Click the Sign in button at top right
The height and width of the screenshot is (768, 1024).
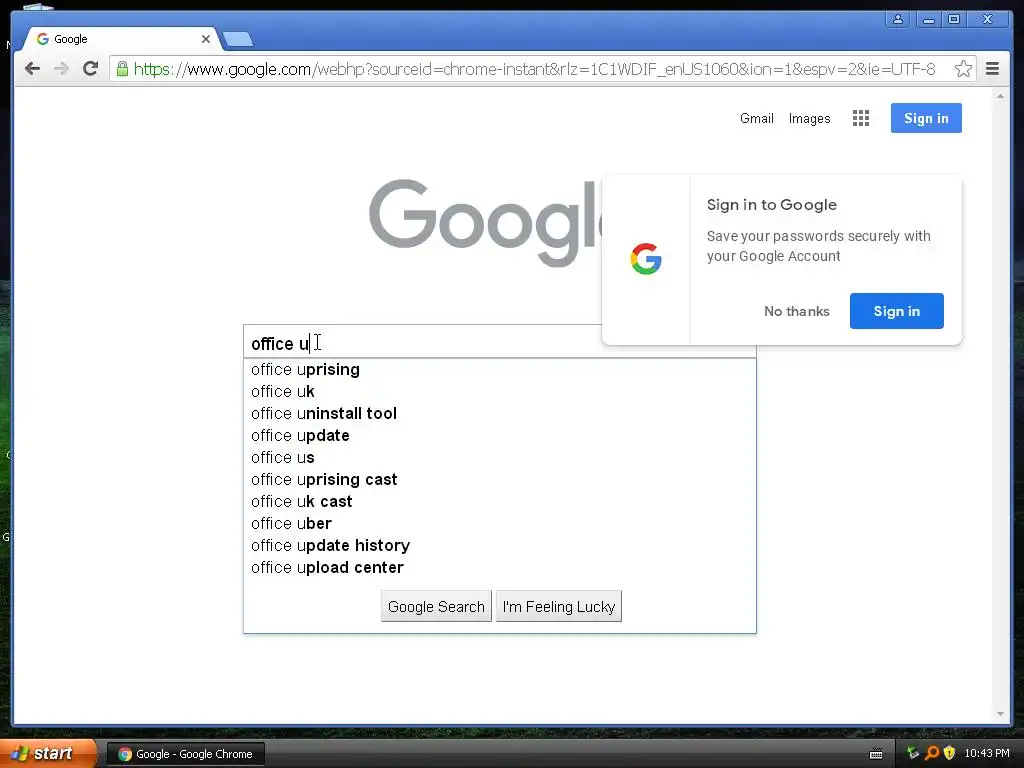[926, 118]
